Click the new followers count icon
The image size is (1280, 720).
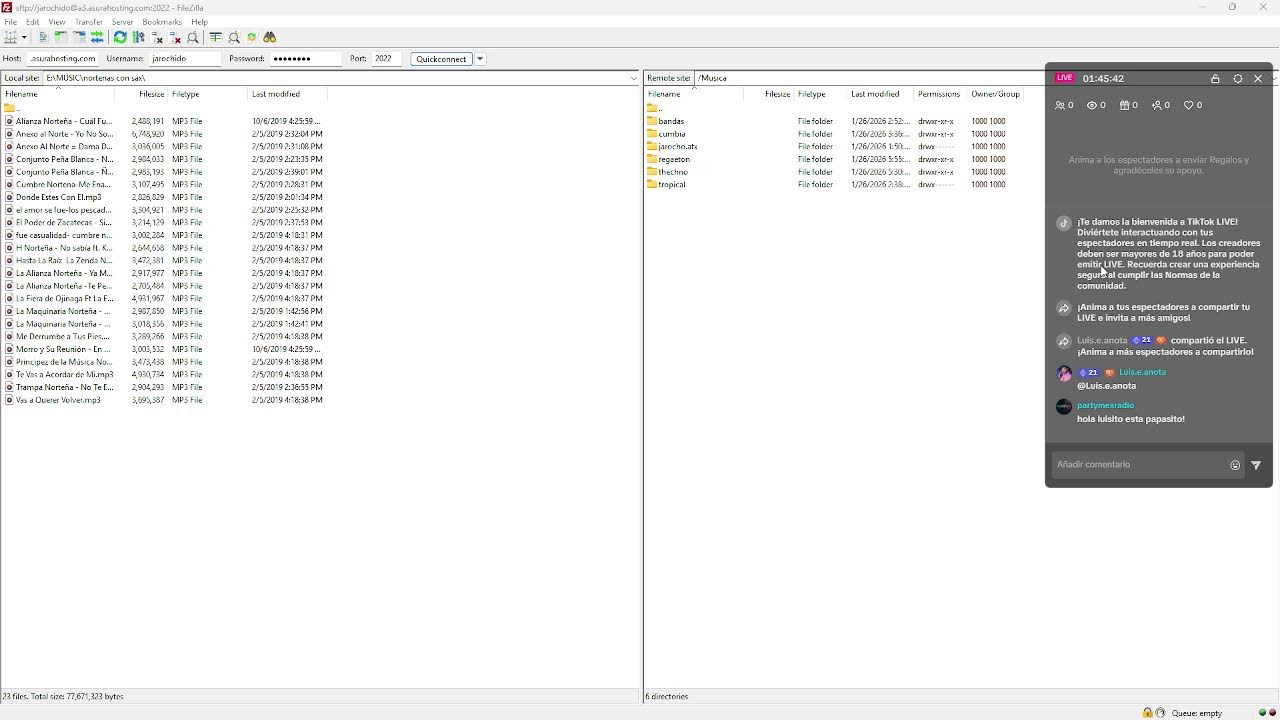(1156, 105)
